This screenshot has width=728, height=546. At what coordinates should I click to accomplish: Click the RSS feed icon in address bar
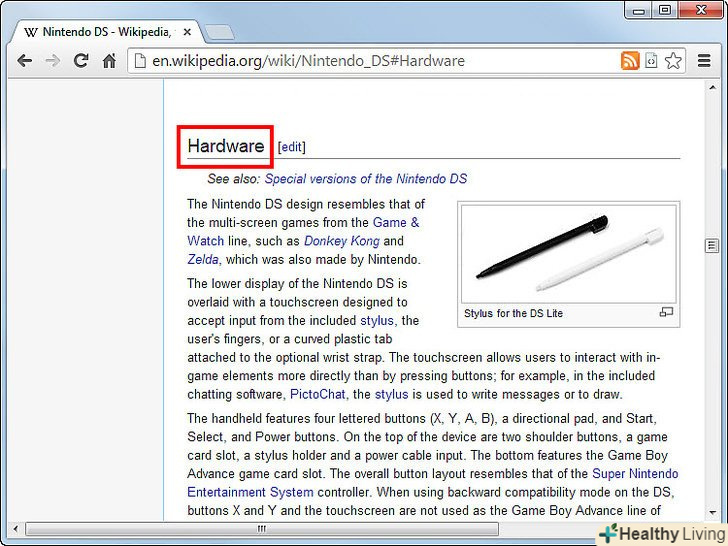tap(630, 61)
